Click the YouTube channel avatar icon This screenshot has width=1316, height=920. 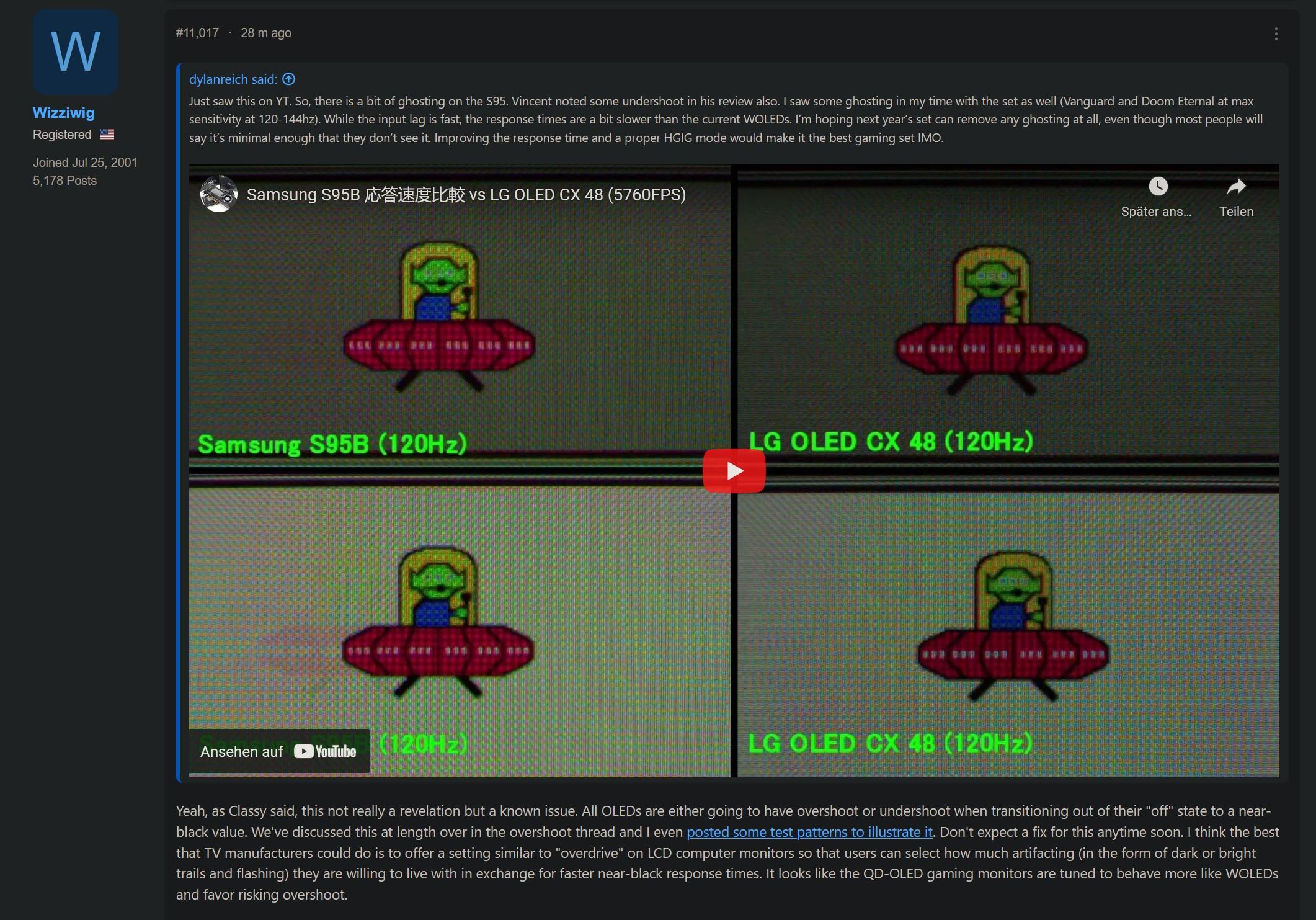coord(218,194)
